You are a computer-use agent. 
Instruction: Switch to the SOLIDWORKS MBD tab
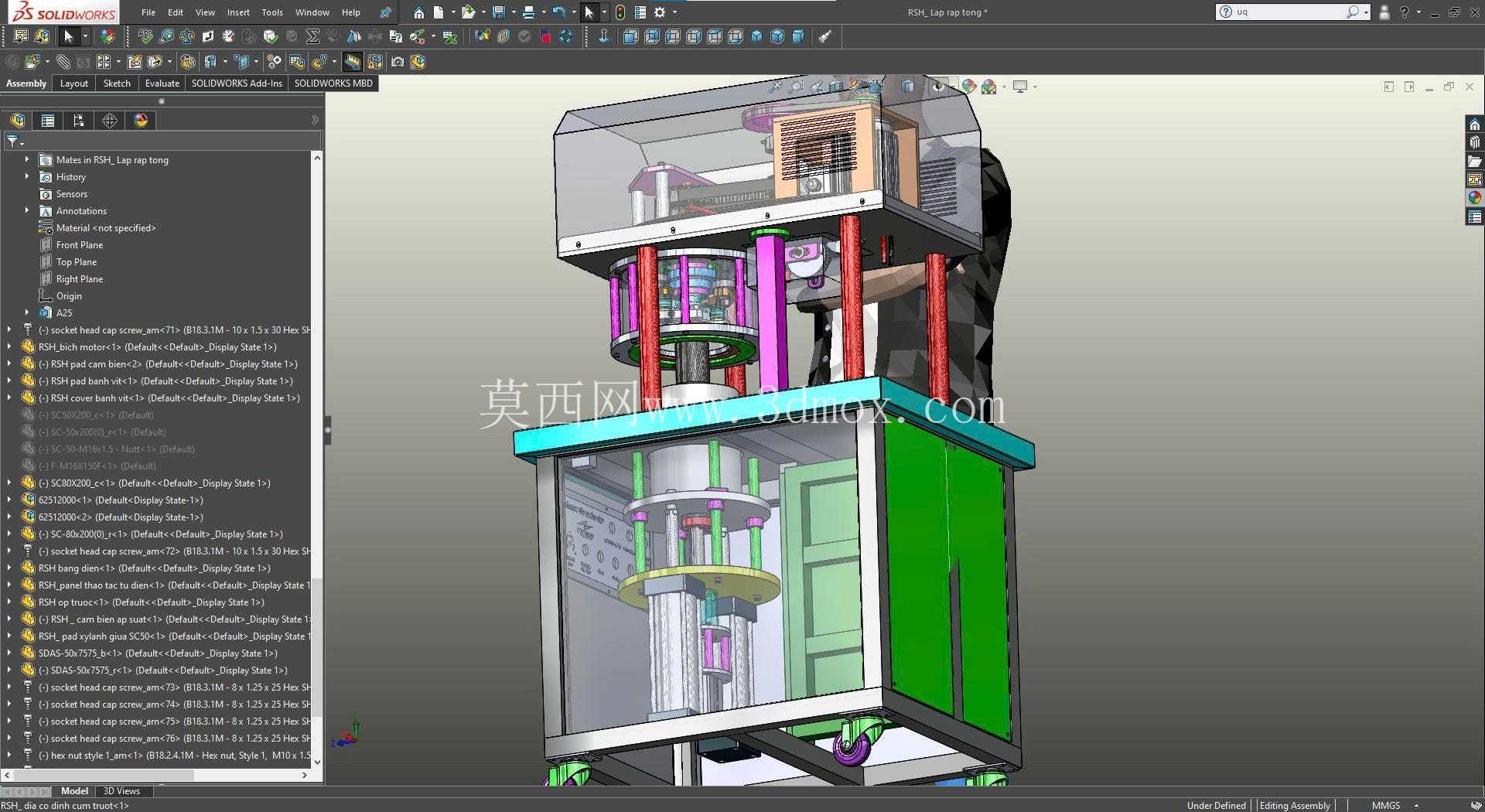coord(333,84)
